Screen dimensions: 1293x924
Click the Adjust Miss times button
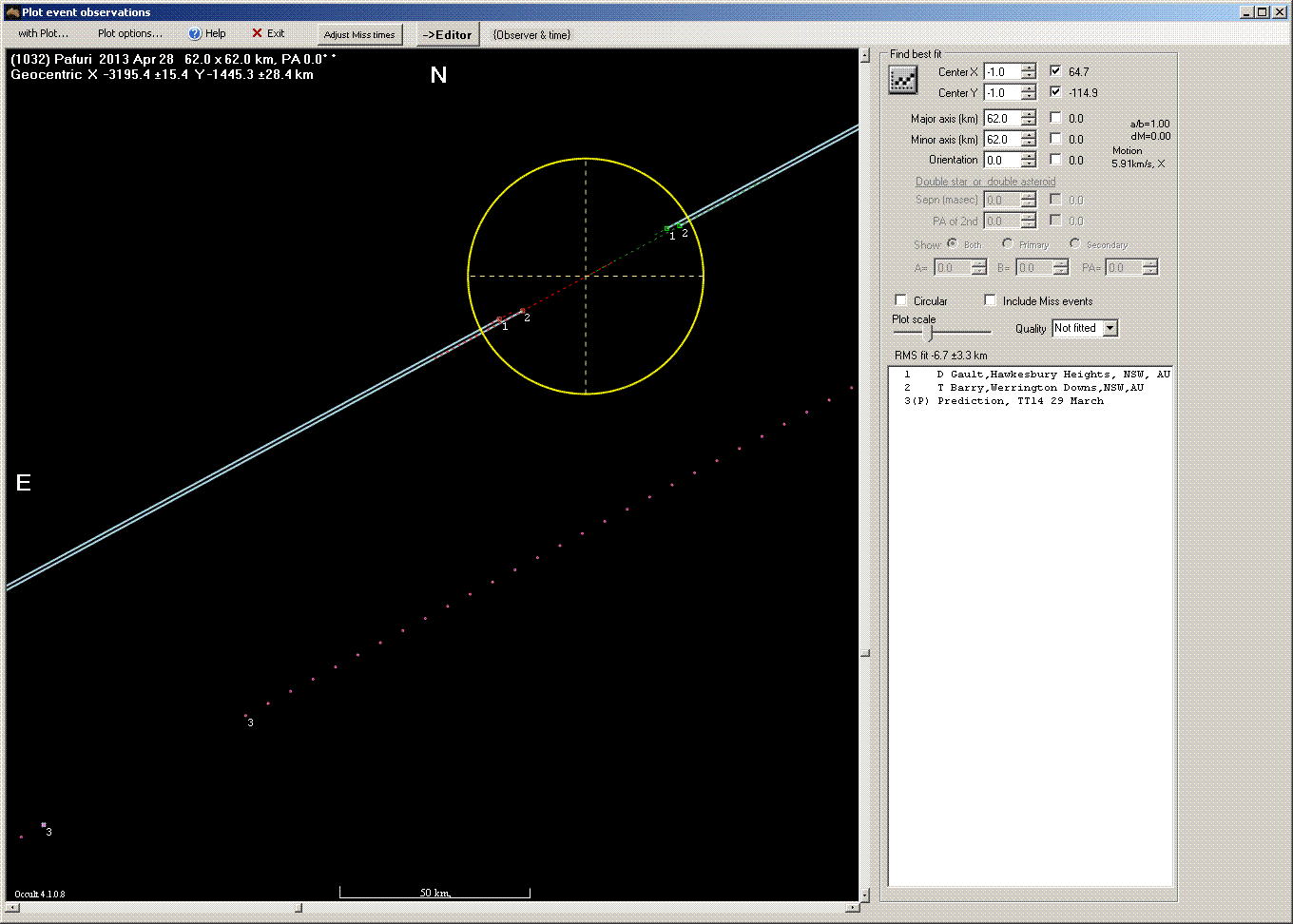click(x=359, y=34)
